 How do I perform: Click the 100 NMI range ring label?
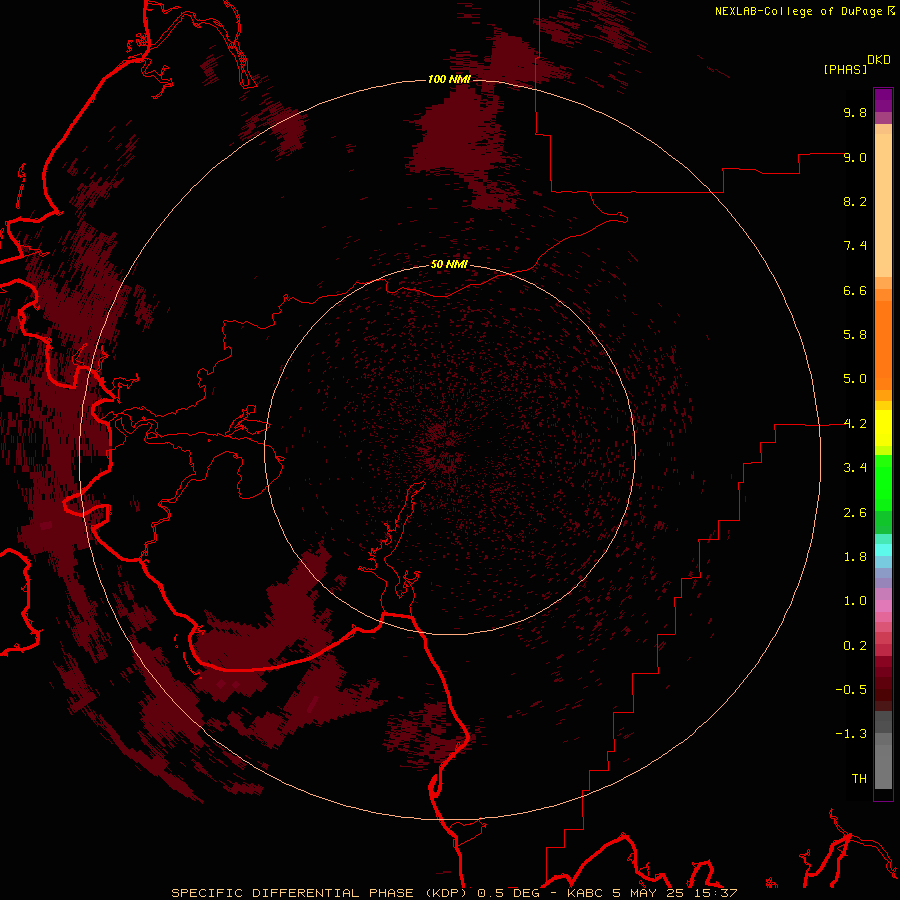(x=449, y=79)
